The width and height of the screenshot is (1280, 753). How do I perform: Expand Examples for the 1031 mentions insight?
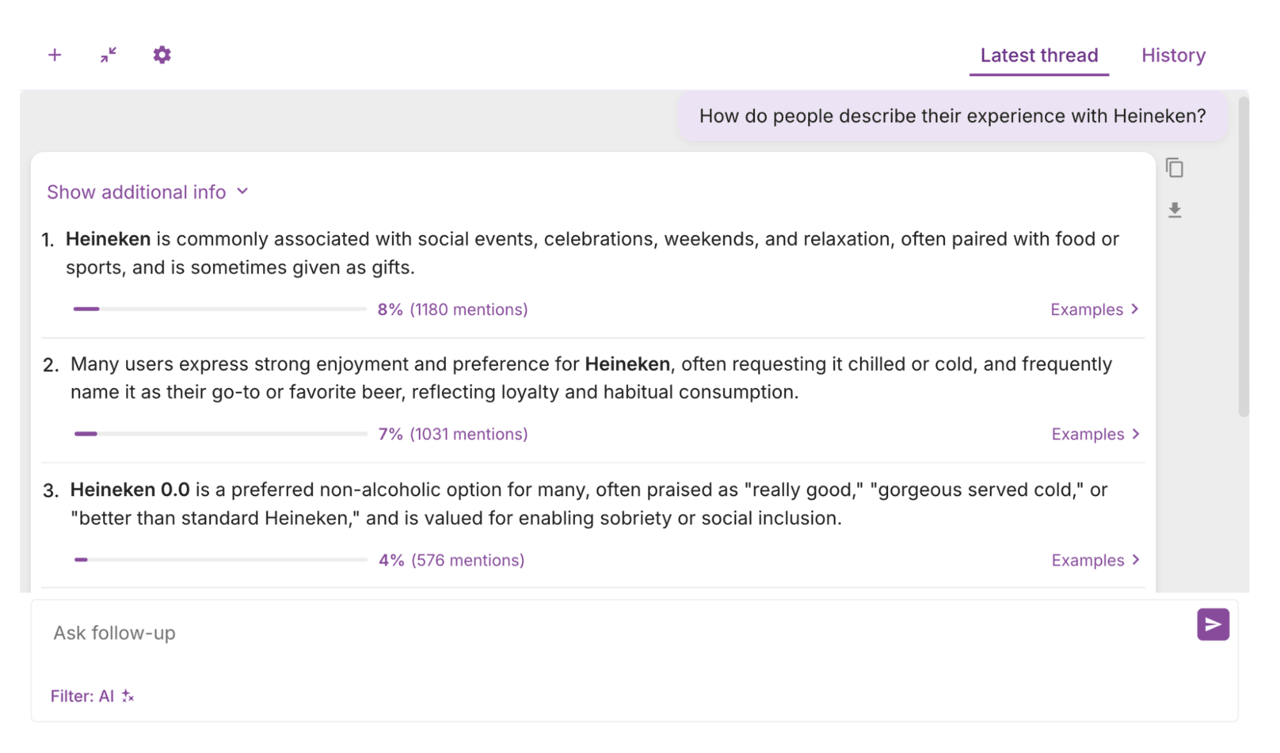(x=1095, y=434)
